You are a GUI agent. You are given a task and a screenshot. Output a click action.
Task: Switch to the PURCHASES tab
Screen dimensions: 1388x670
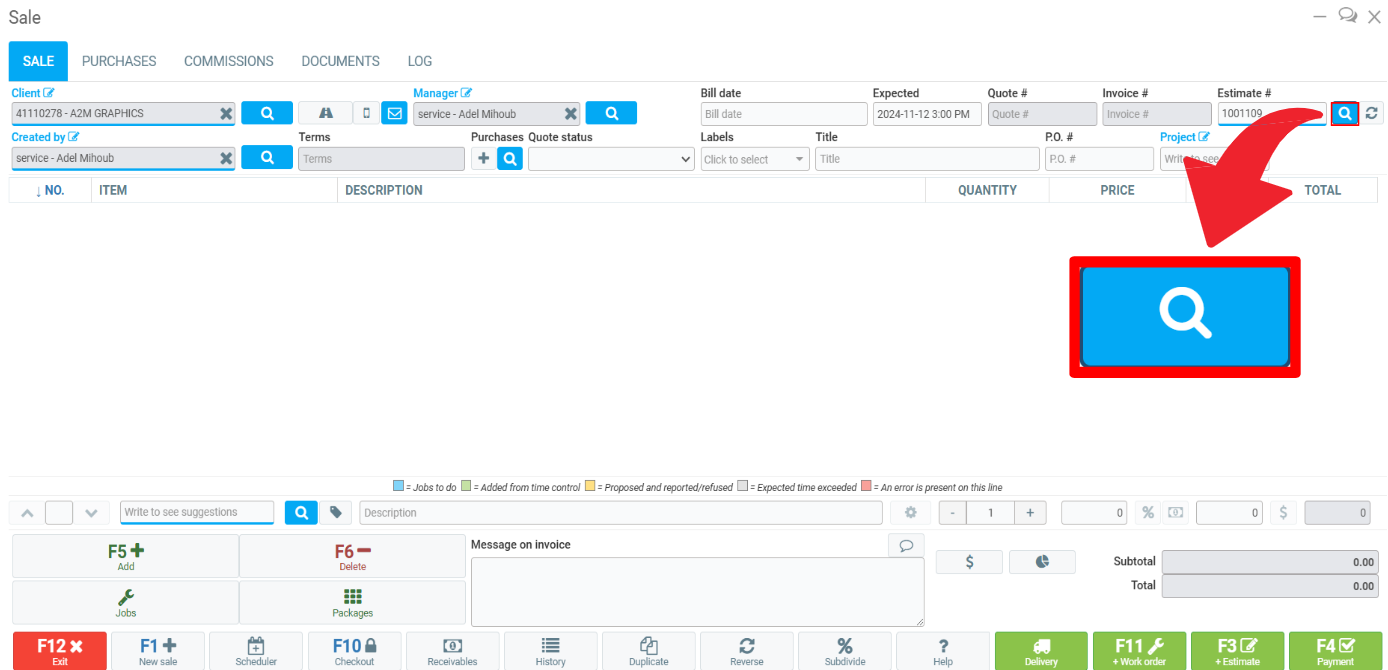pos(119,61)
